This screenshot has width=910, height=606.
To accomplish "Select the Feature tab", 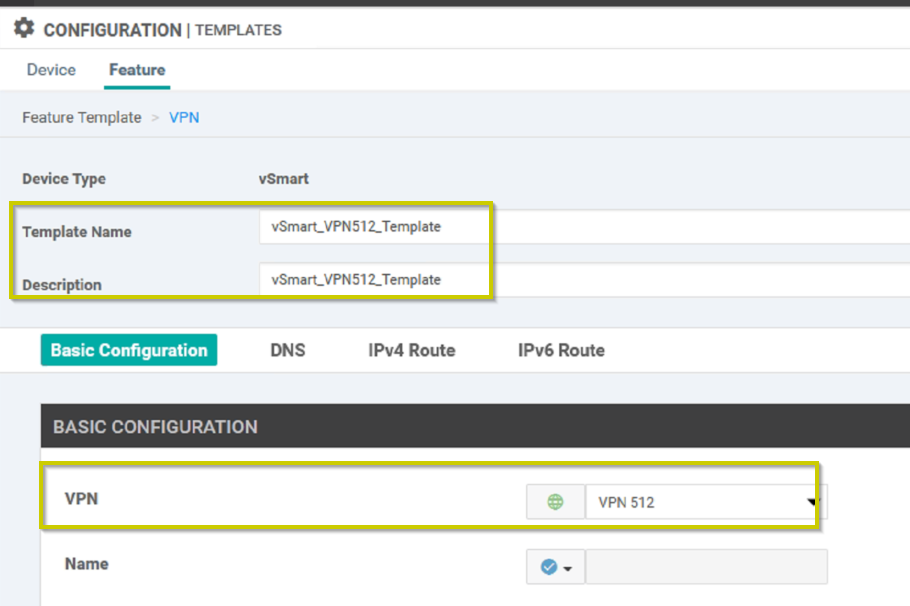I will [137, 70].
